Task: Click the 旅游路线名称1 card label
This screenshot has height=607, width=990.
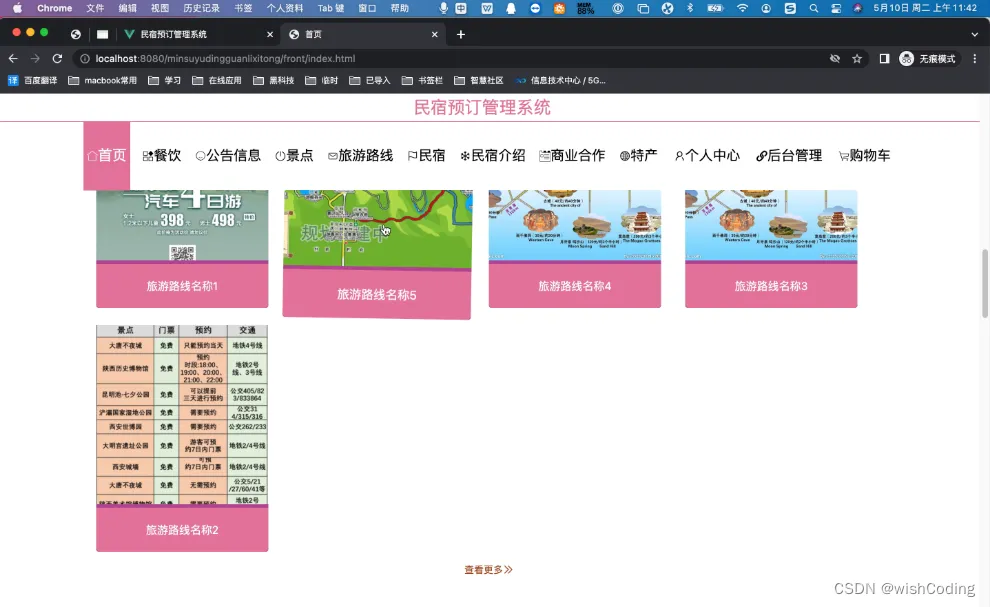Action: coord(182,286)
